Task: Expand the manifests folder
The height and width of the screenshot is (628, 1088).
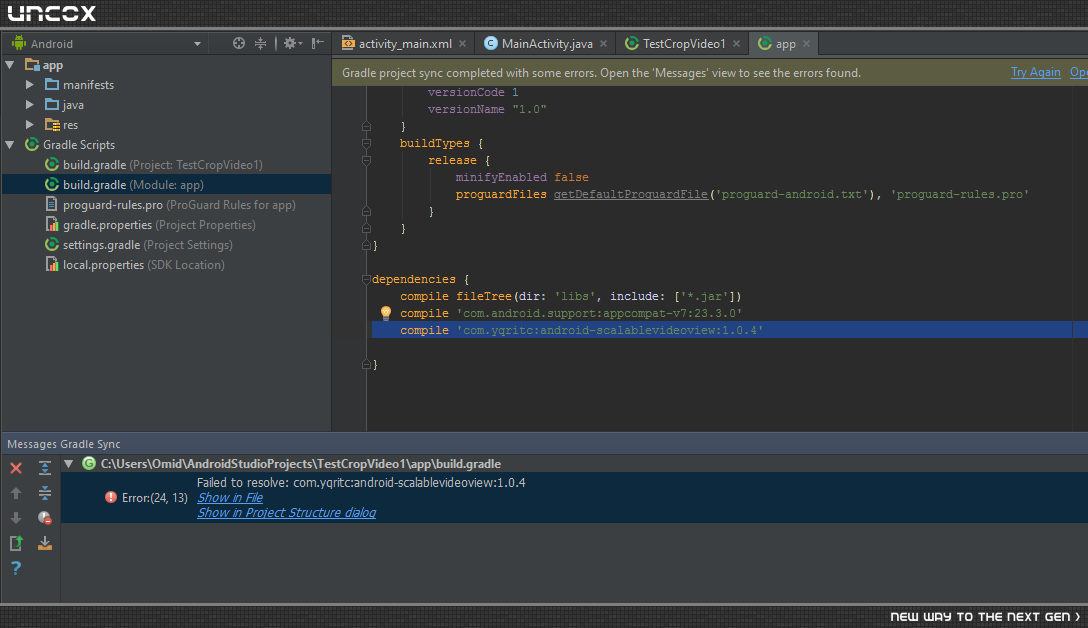Action: coord(30,85)
